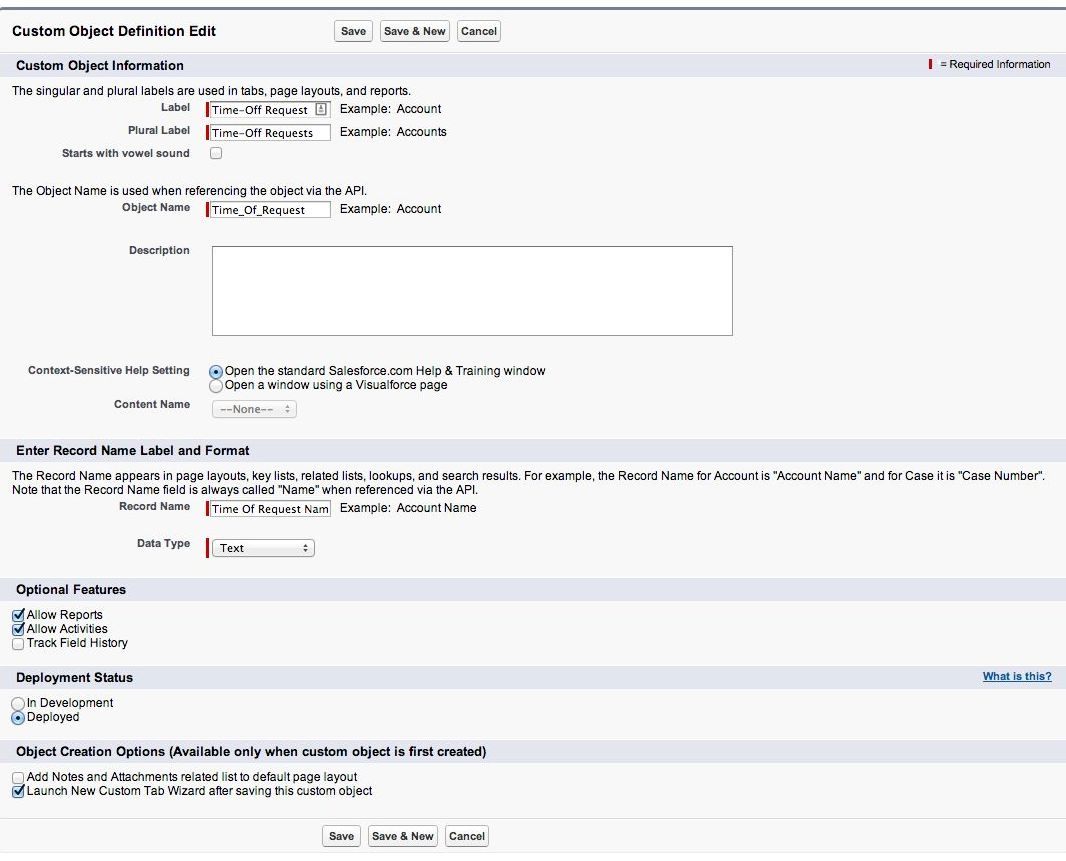Click 'Example: Account Name' beside Record Name
Viewport: 1066px width, 861px height.
click(x=408, y=508)
